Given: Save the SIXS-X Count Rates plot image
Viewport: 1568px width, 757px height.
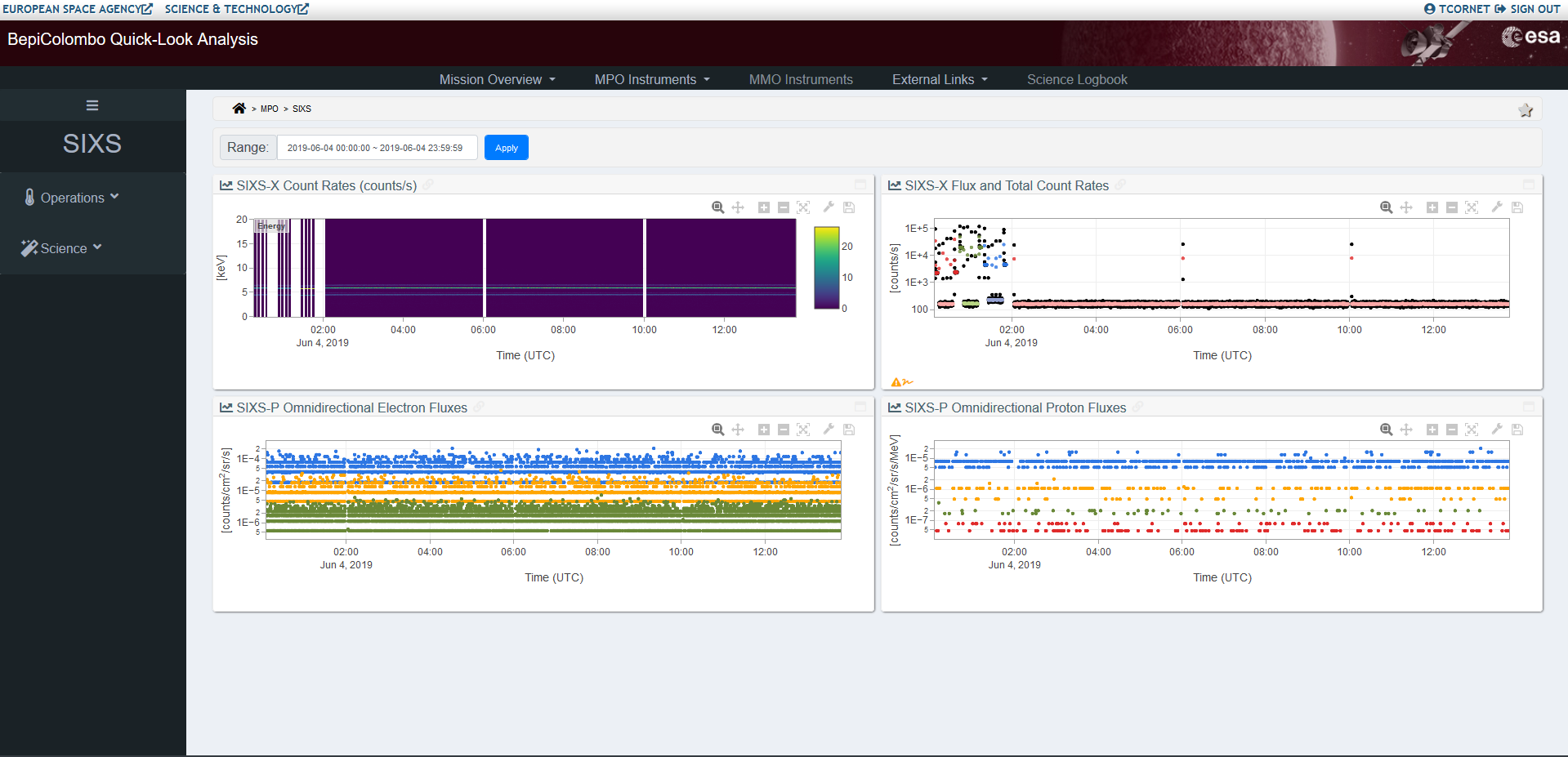Looking at the screenshot, I should (849, 207).
